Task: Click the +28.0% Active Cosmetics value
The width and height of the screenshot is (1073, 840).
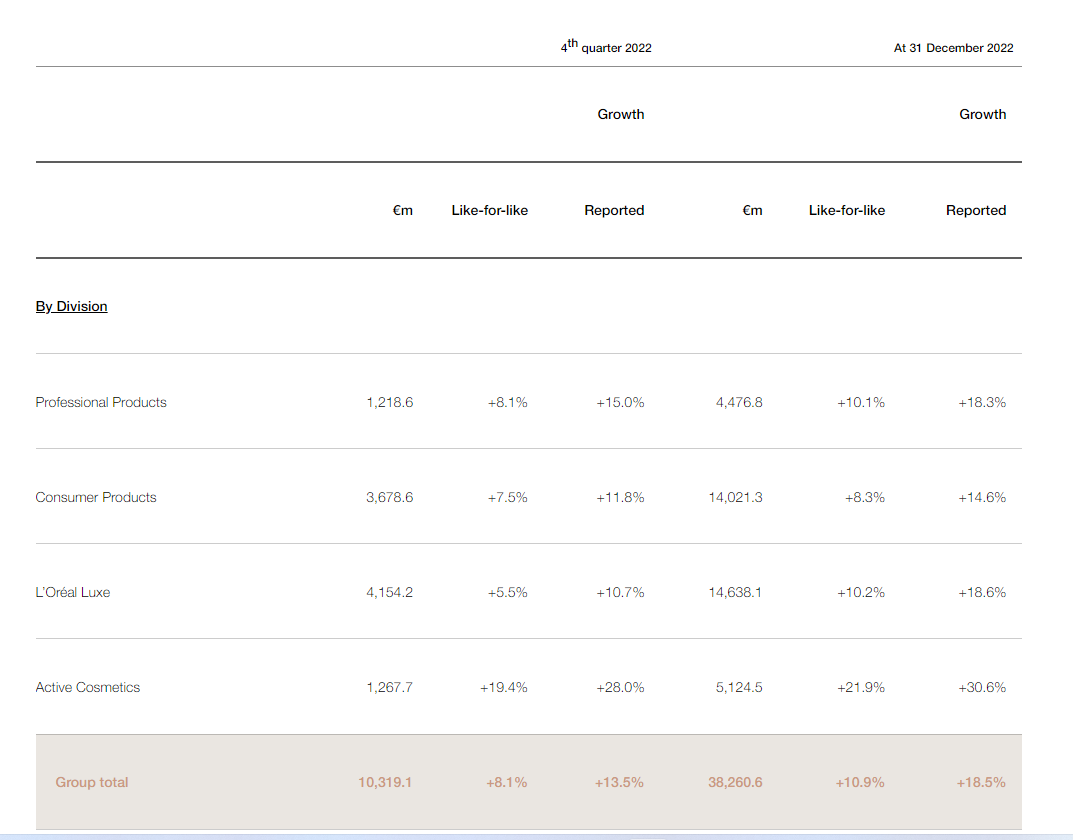Action: [x=620, y=687]
